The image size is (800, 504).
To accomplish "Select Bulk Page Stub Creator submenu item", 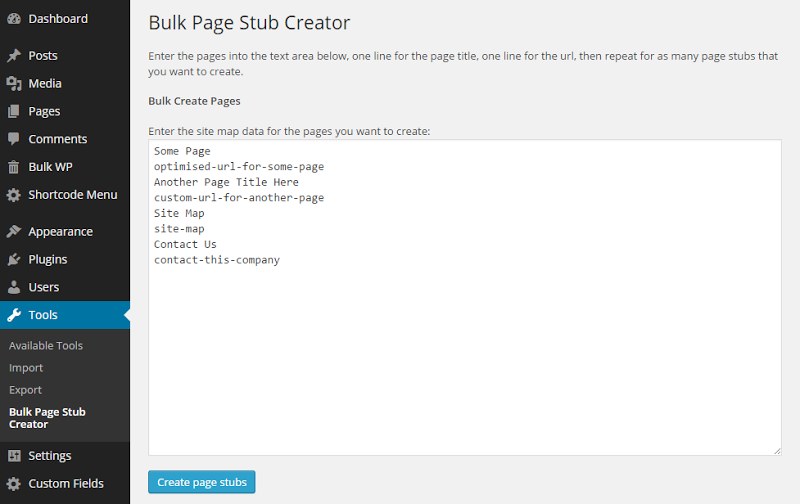I will point(47,418).
